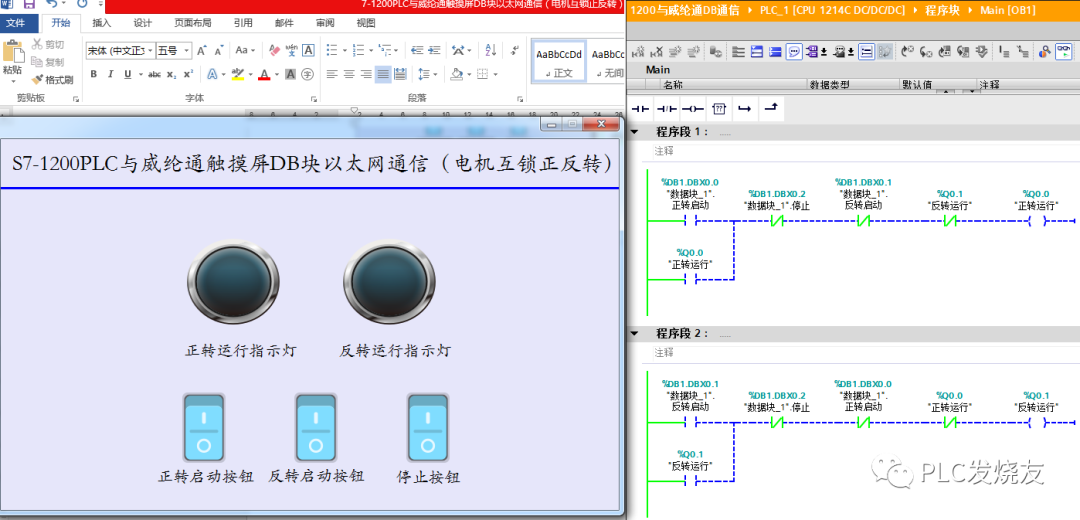Click the 复制 copy button
This screenshot has width=1080, height=520.
pos(48,62)
